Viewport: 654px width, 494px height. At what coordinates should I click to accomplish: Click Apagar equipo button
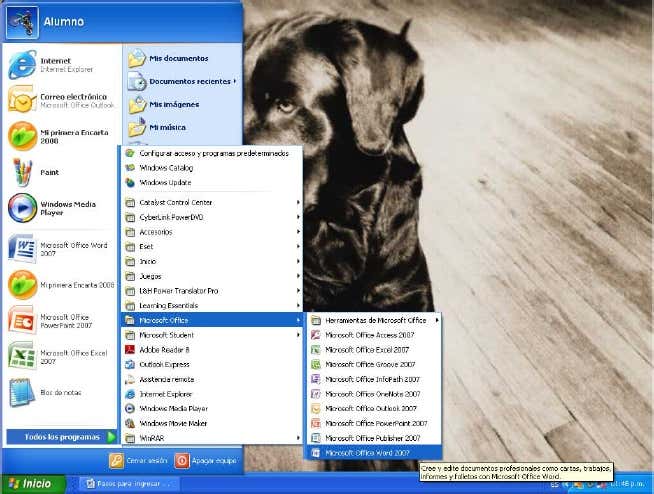pyautogui.click(x=206, y=461)
